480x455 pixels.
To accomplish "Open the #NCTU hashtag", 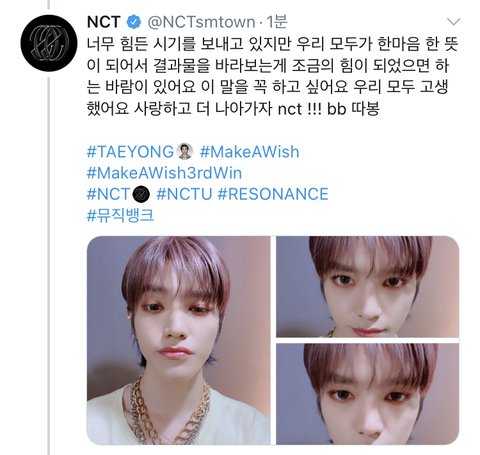I will click(184, 194).
